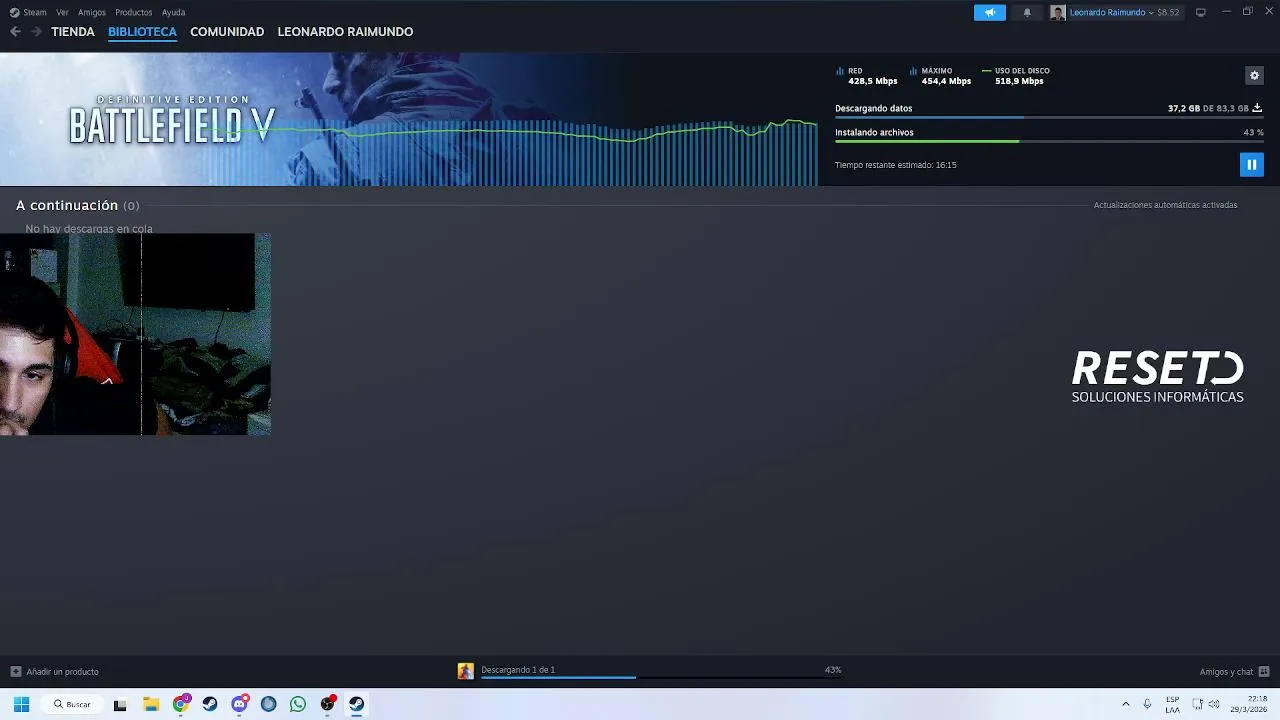Click 'Añadir un producto' button
The height and width of the screenshot is (720, 1280).
pyautogui.click(x=55, y=672)
